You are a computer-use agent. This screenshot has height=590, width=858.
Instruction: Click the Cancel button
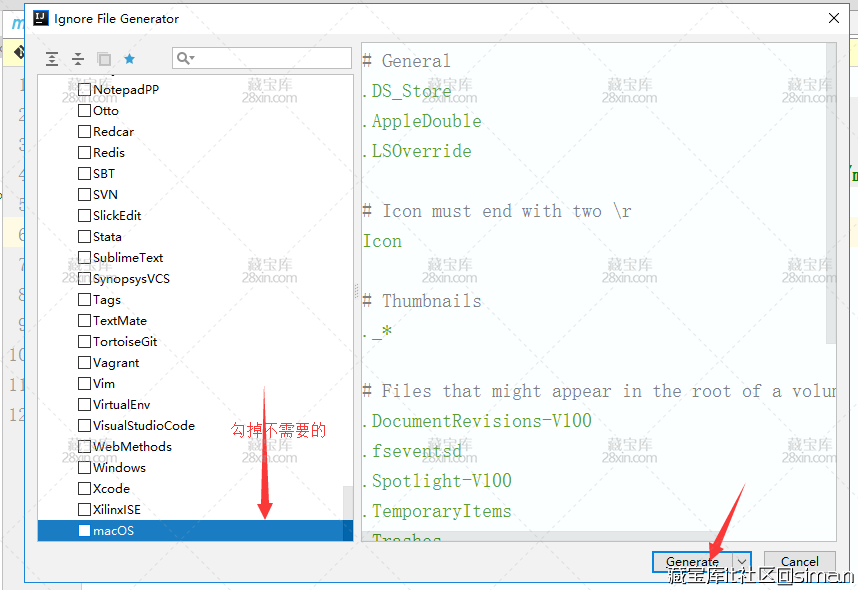click(x=799, y=562)
